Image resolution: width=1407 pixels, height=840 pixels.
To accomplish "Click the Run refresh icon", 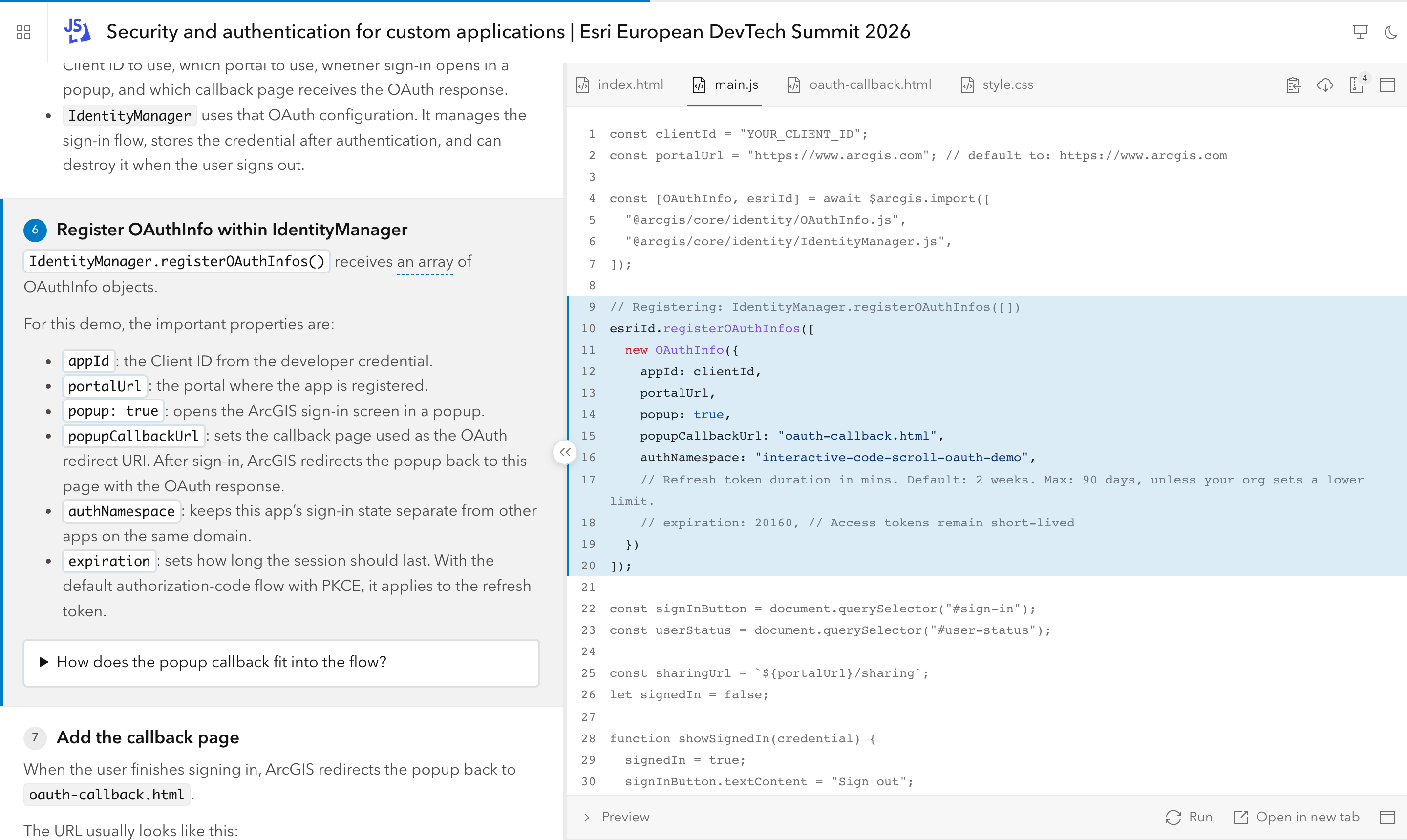I will pos(1173,817).
